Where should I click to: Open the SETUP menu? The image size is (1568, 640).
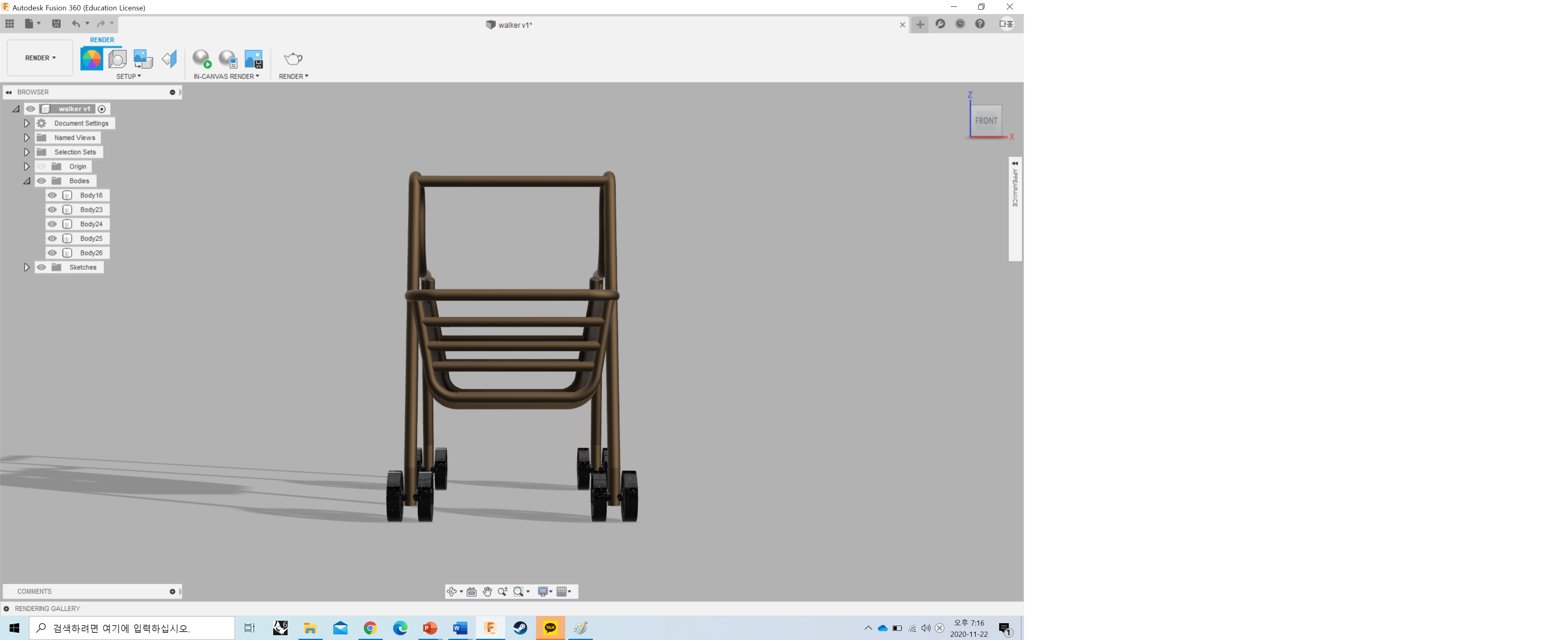tap(128, 77)
